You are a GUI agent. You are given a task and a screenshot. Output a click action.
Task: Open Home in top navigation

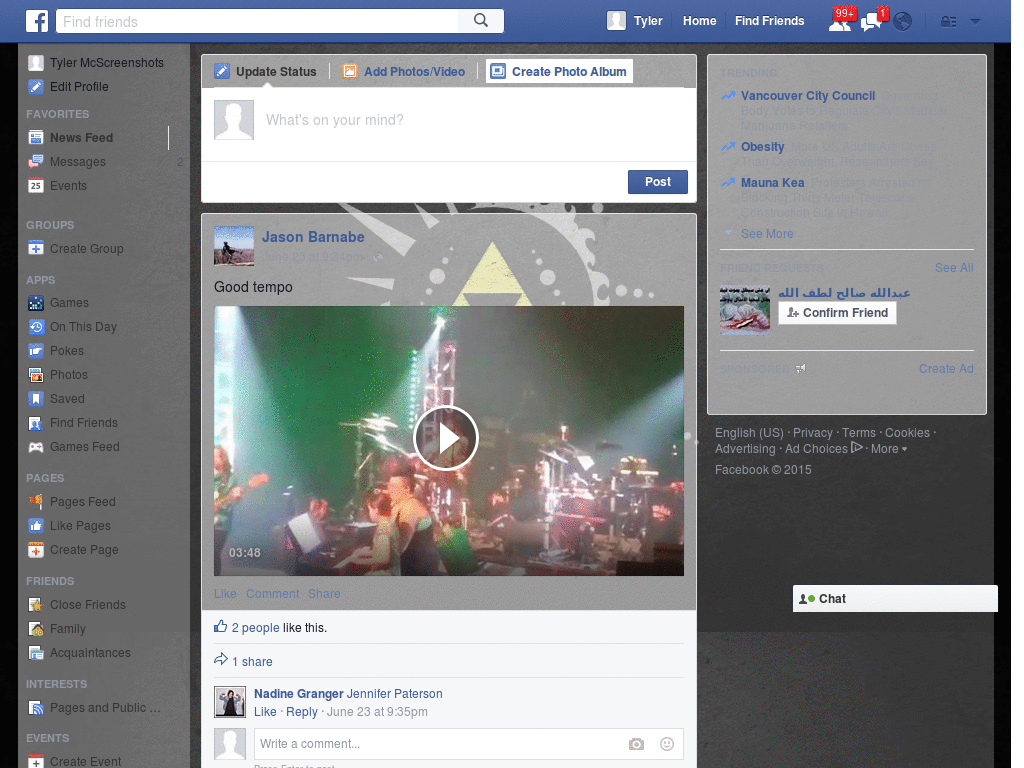click(699, 21)
